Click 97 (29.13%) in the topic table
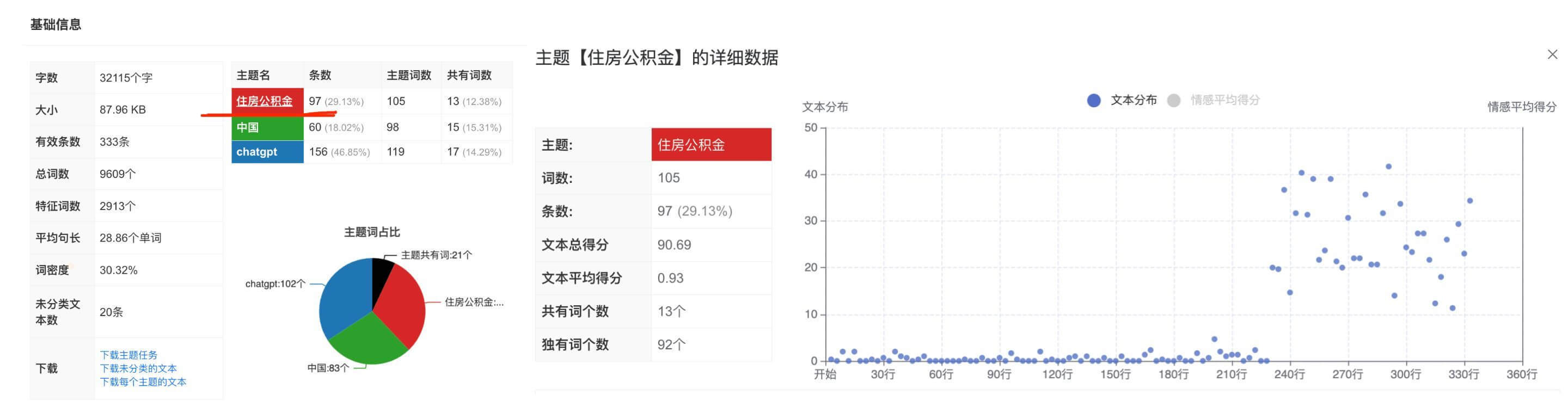The height and width of the screenshot is (407, 1568). coord(336,102)
